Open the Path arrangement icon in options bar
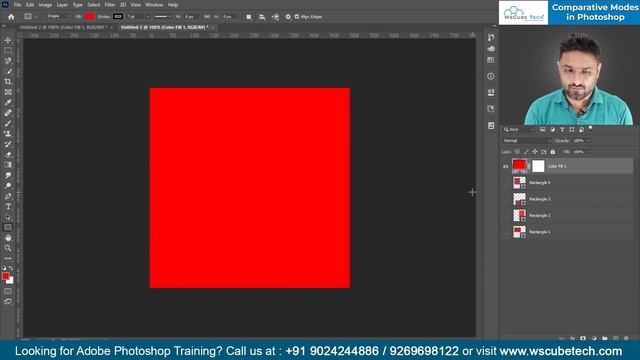Screen dimensions: 640x360 (275, 17)
